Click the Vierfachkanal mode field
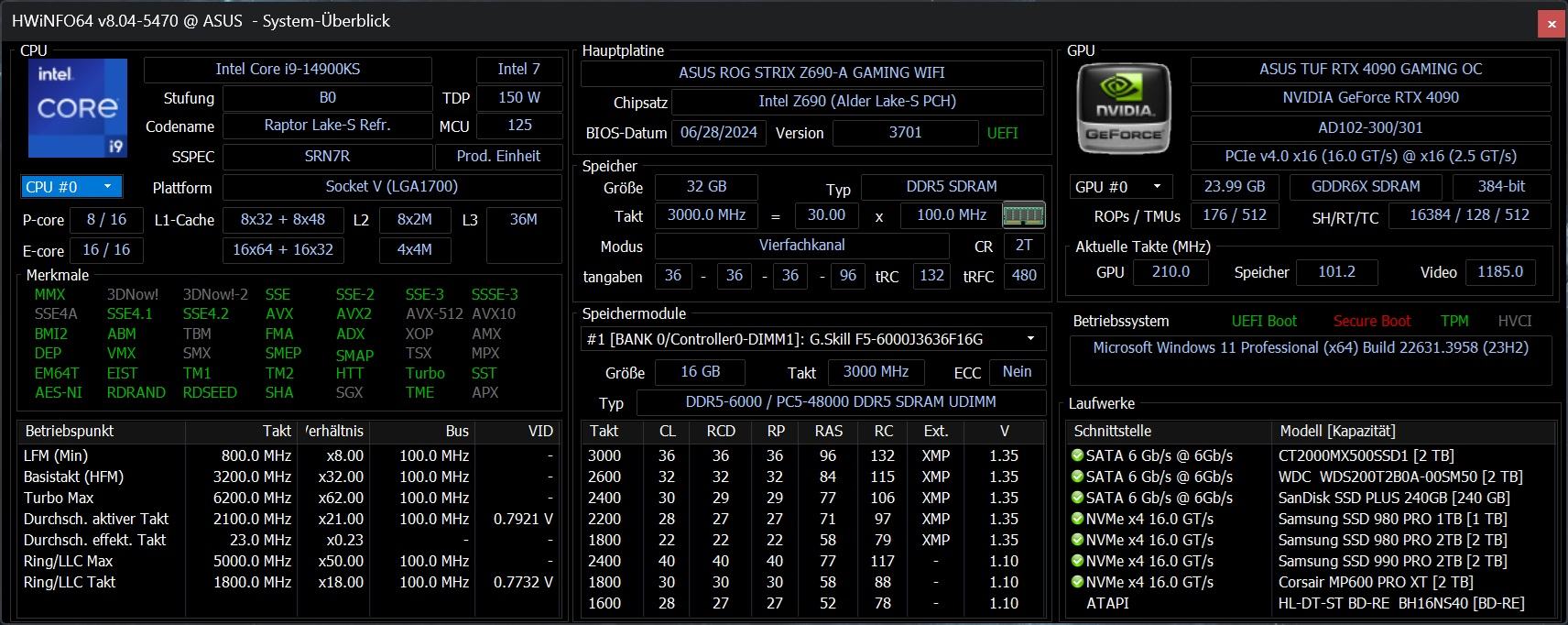 [x=802, y=246]
